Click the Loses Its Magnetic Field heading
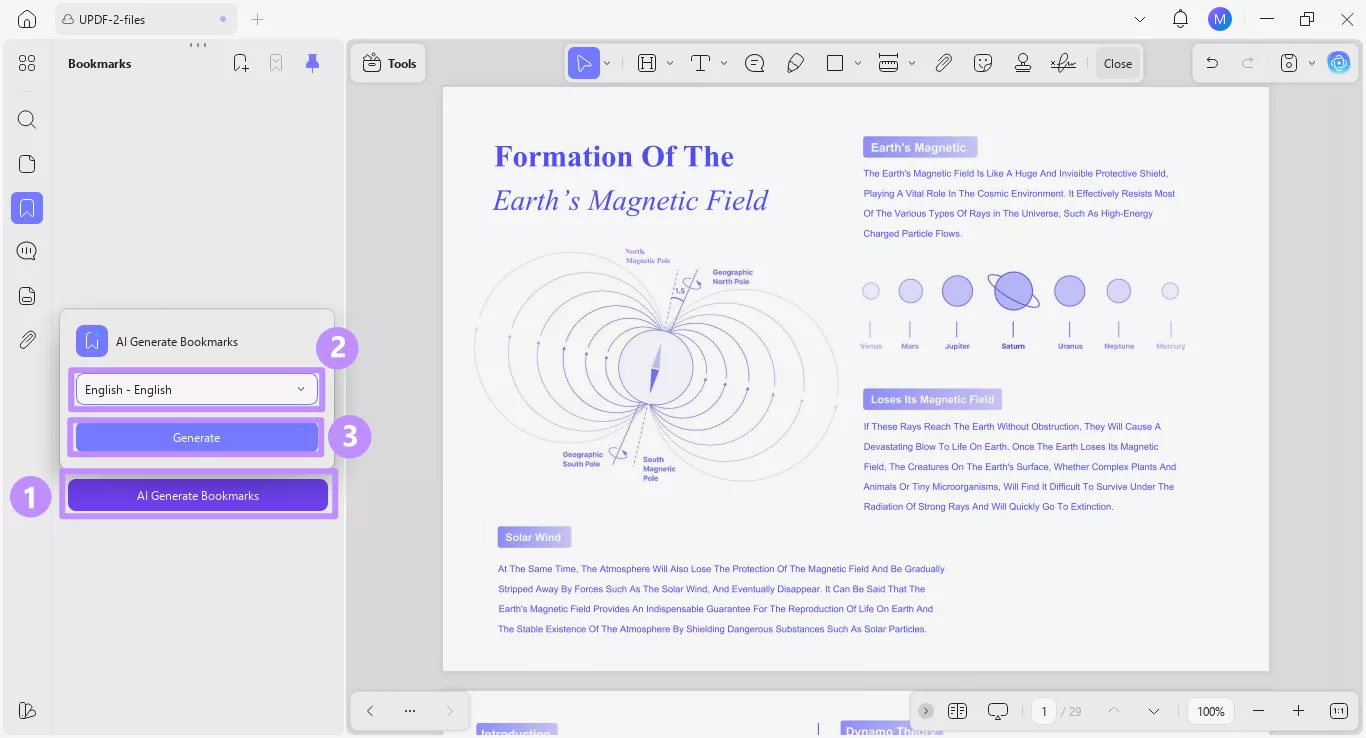Image resolution: width=1366 pixels, height=738 pixels. (932, 399)
